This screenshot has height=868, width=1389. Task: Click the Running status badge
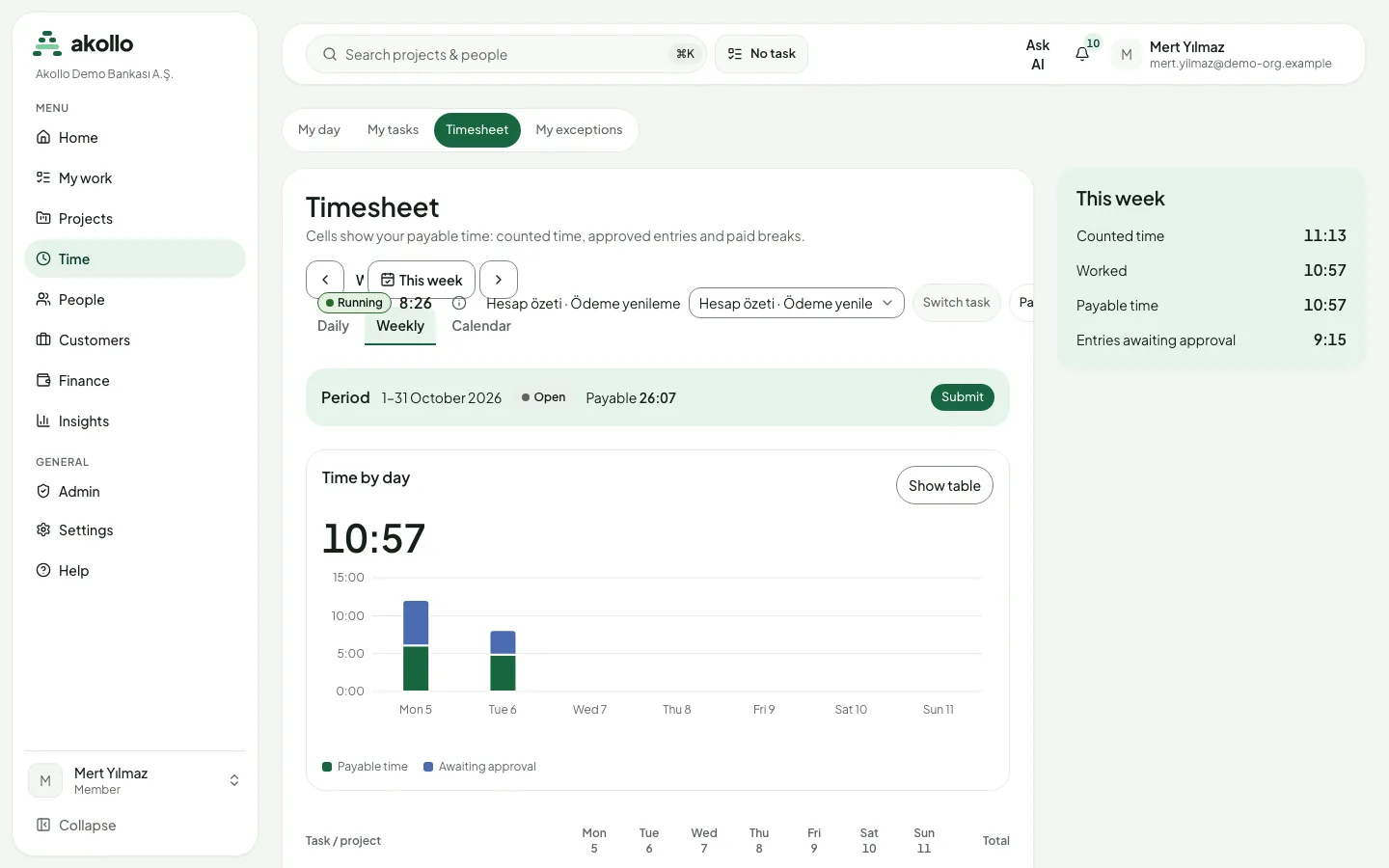coord(354,303)
